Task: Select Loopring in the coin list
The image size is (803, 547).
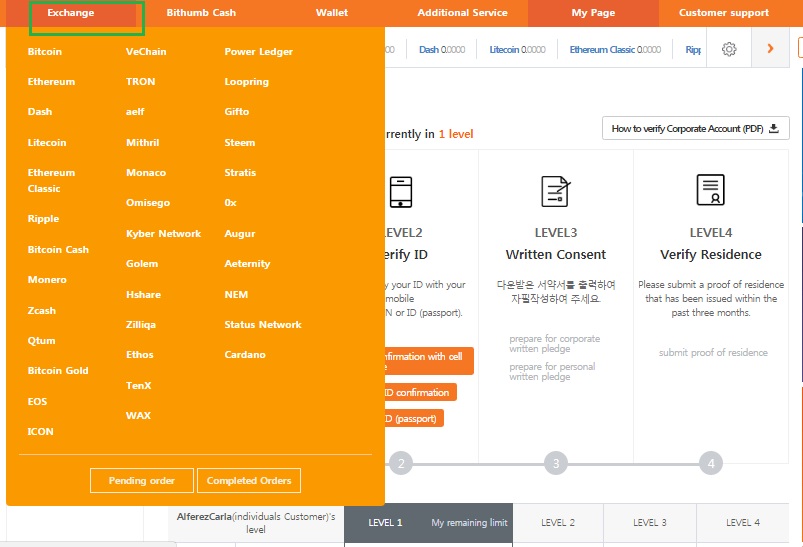Action: [x=246, y=82]
